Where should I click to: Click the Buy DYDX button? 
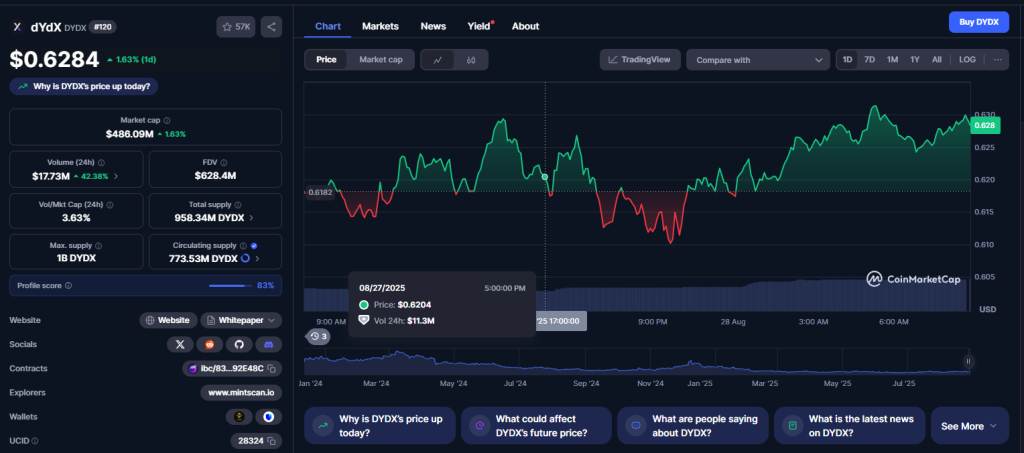click(978, 22)
